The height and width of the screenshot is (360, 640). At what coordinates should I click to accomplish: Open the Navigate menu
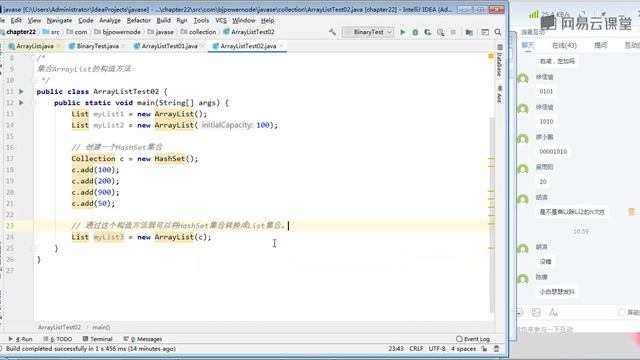point(59,20)
